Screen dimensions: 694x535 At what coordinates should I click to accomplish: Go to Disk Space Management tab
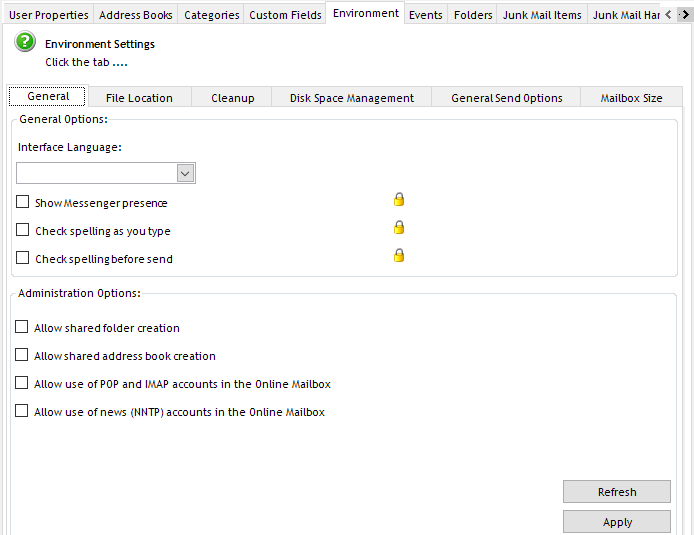tap(351, 98)
